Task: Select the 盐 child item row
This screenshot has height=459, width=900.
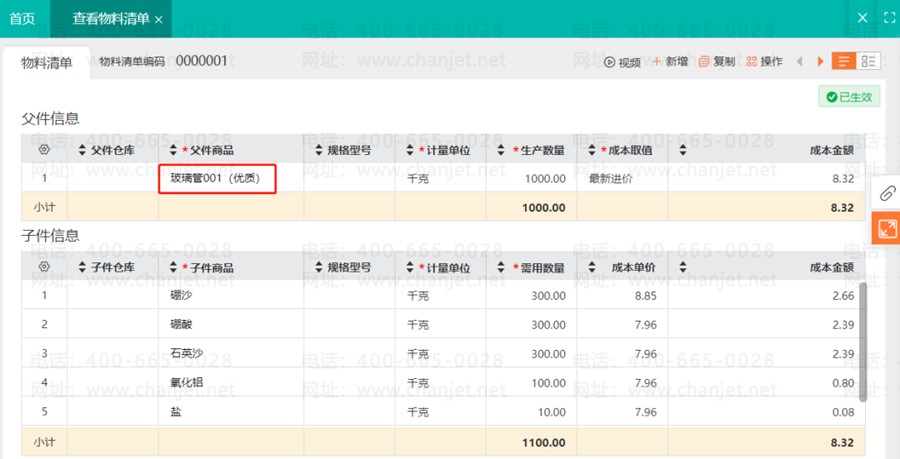Action: point(443,412)
